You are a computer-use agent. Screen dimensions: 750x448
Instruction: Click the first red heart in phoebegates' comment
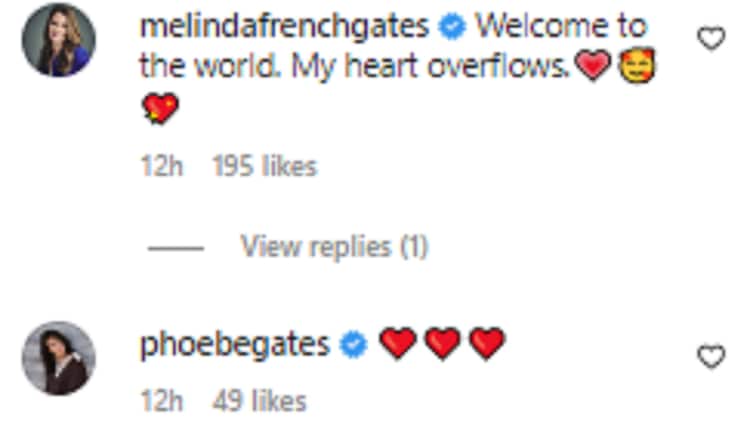(x=397, y=345)
